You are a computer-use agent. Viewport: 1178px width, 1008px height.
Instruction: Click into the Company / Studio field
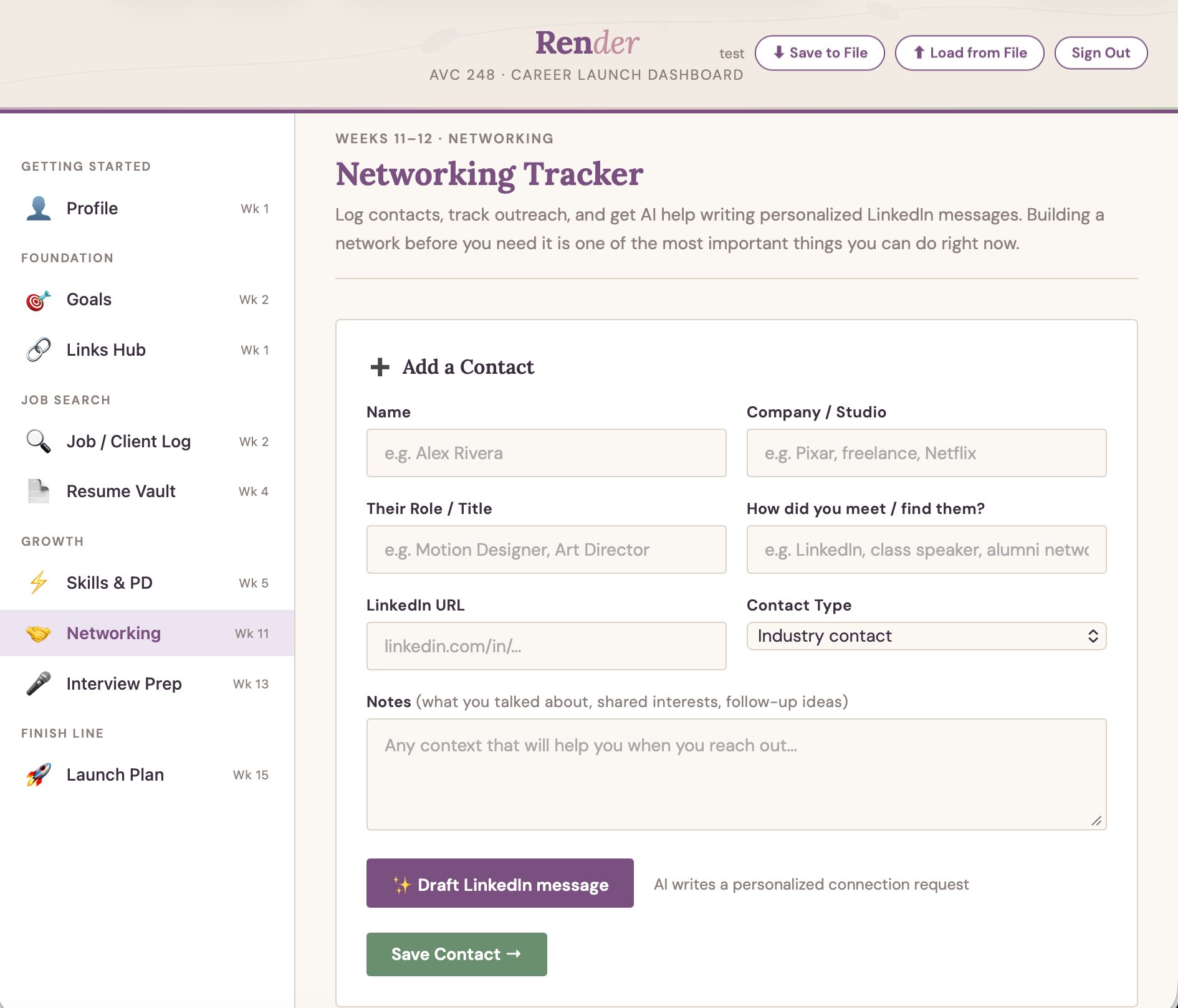point(926,453)
